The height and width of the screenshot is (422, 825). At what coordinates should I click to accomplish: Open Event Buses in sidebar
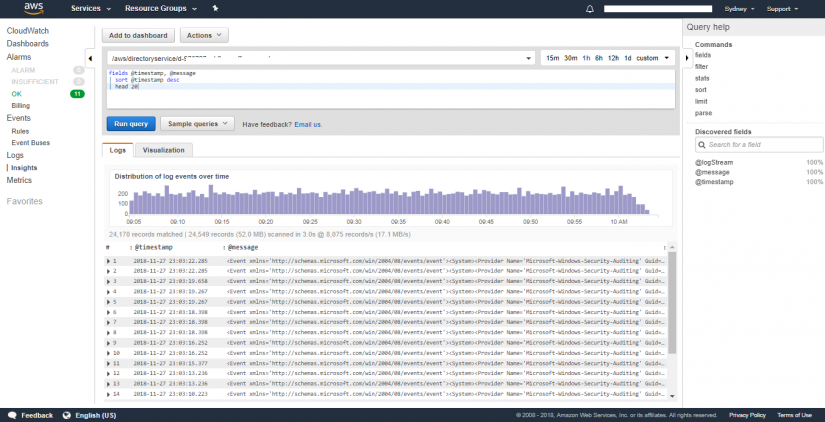tap(31, 143)
